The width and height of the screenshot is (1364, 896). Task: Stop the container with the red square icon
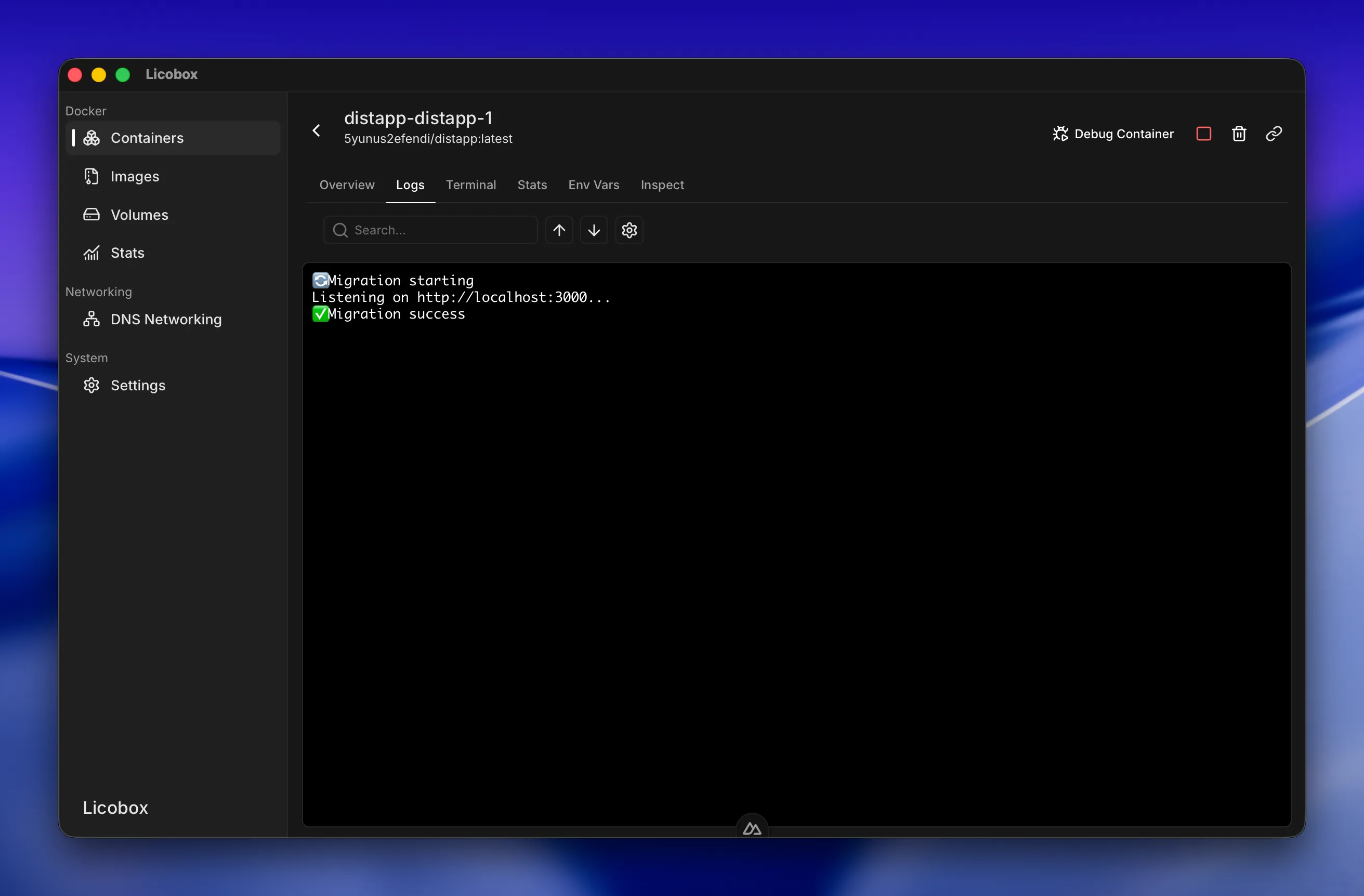(x=1203, y=134)
